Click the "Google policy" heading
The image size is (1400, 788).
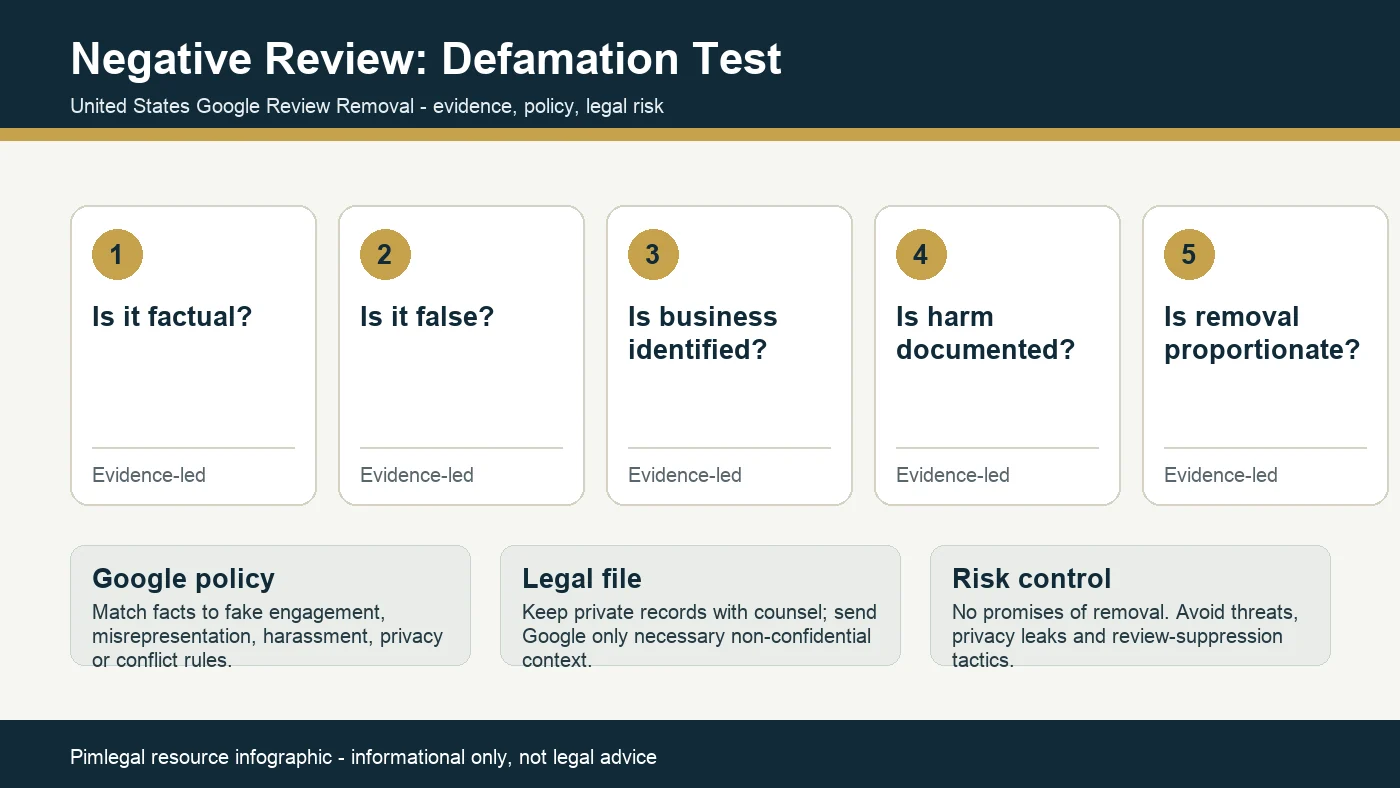pyautogui.click(x=183, y=579)
